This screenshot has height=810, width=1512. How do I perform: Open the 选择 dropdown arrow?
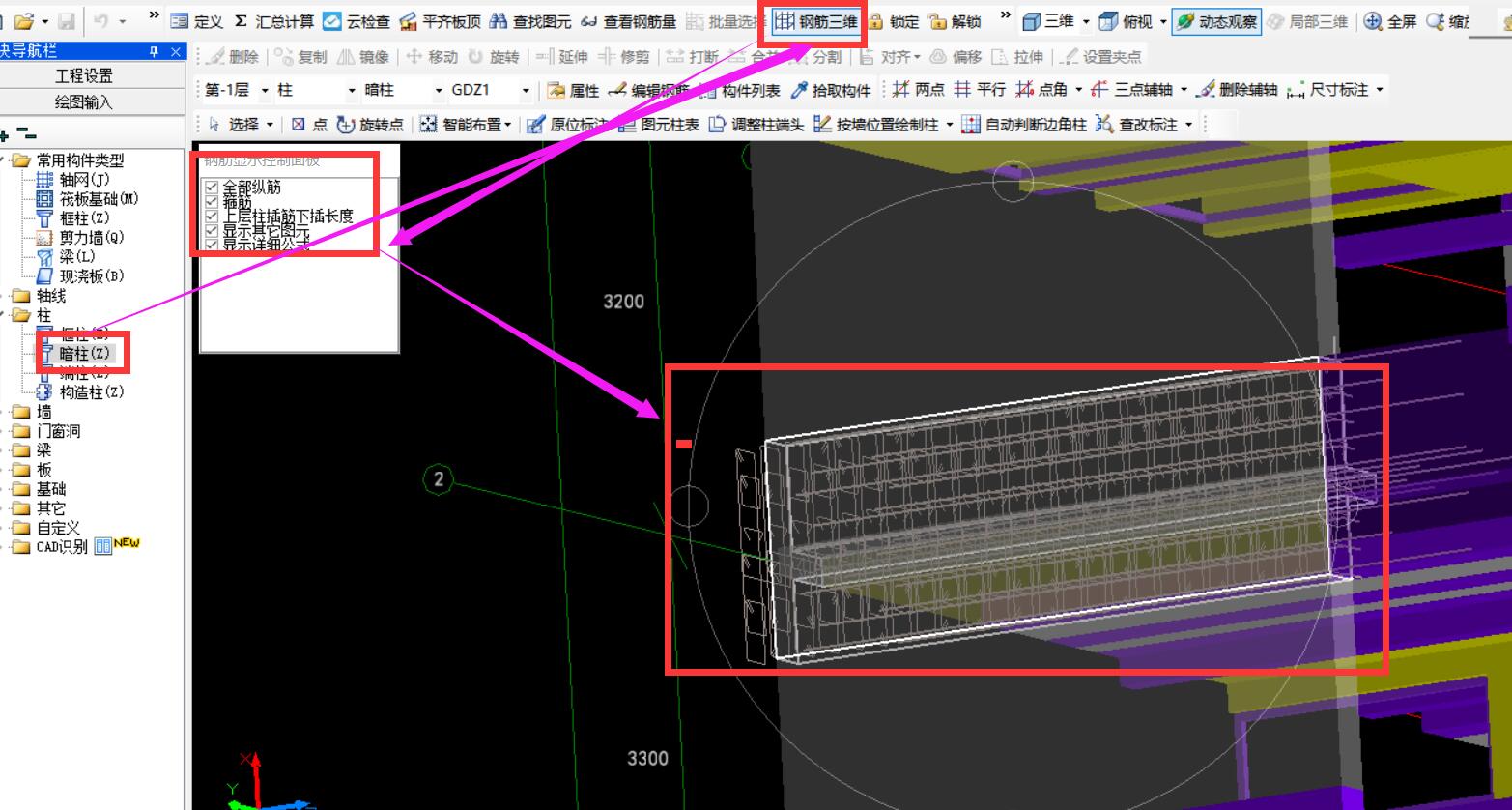point(270,125)
